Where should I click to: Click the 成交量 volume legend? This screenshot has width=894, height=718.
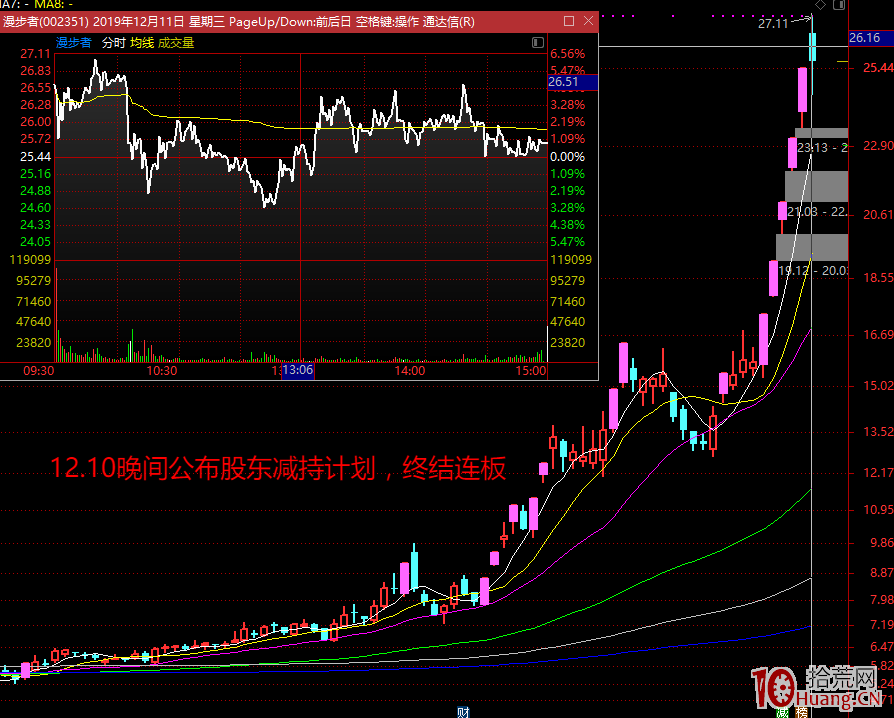[176, 43]
